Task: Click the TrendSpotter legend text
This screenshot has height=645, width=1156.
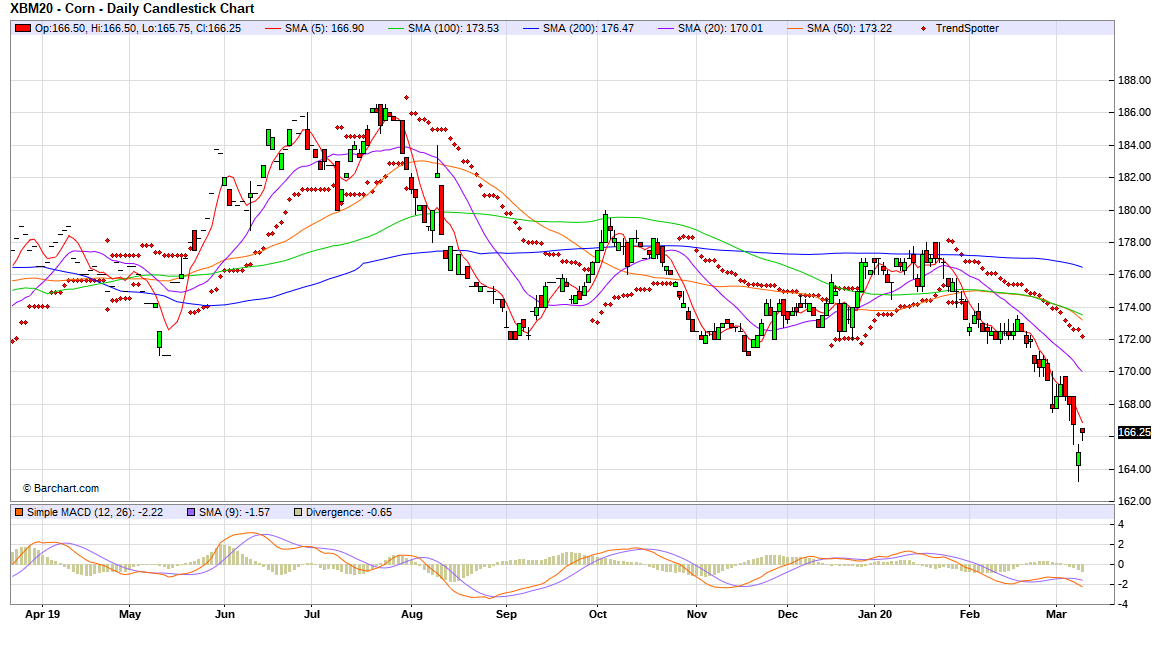Action: [x=966, y=28]
